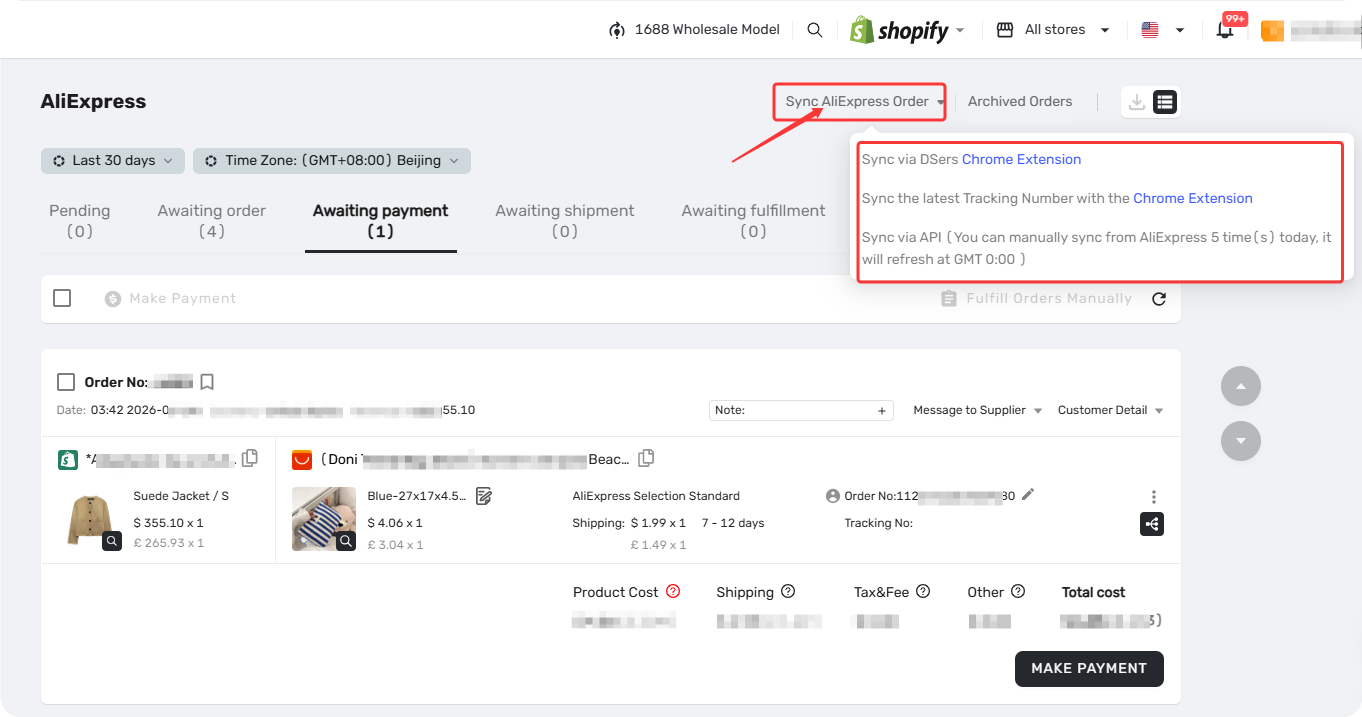Click the Suede Jacket / S product name
The height and width of the screenshot is (717, 1362).
point(181,496)
